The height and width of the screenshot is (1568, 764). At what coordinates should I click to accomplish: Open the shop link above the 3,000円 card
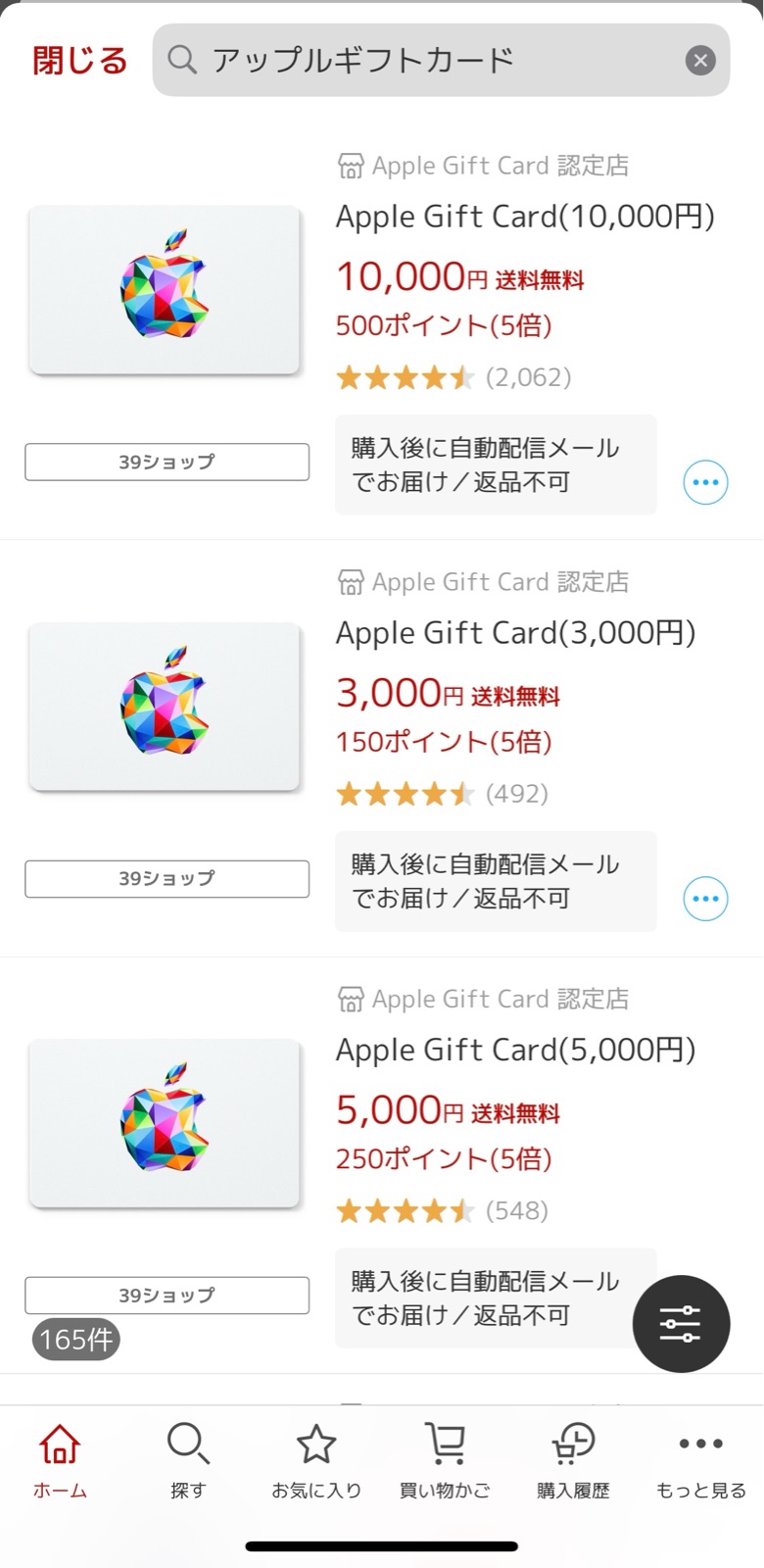484,582
